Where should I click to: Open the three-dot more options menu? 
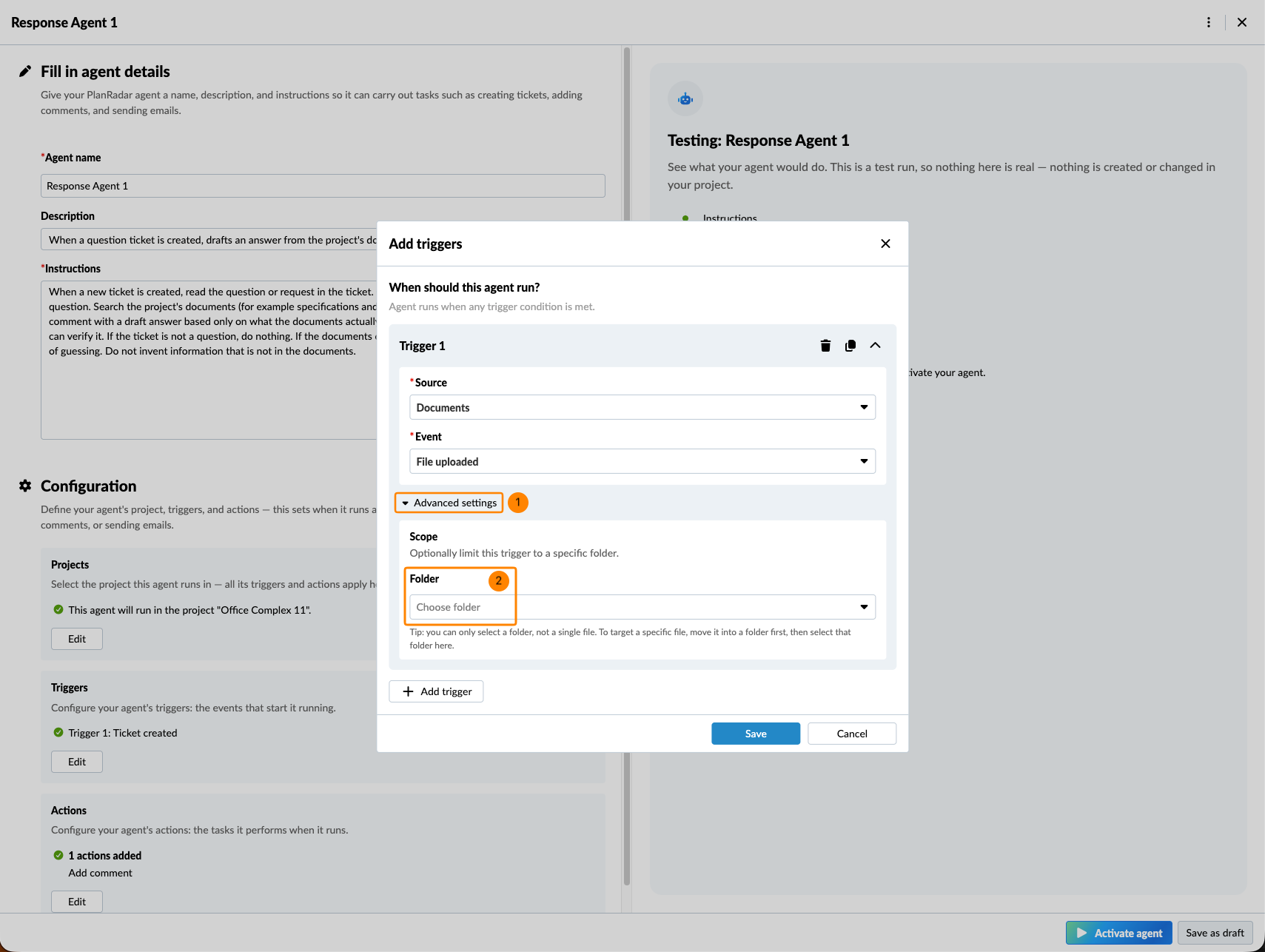[1209, 22]
